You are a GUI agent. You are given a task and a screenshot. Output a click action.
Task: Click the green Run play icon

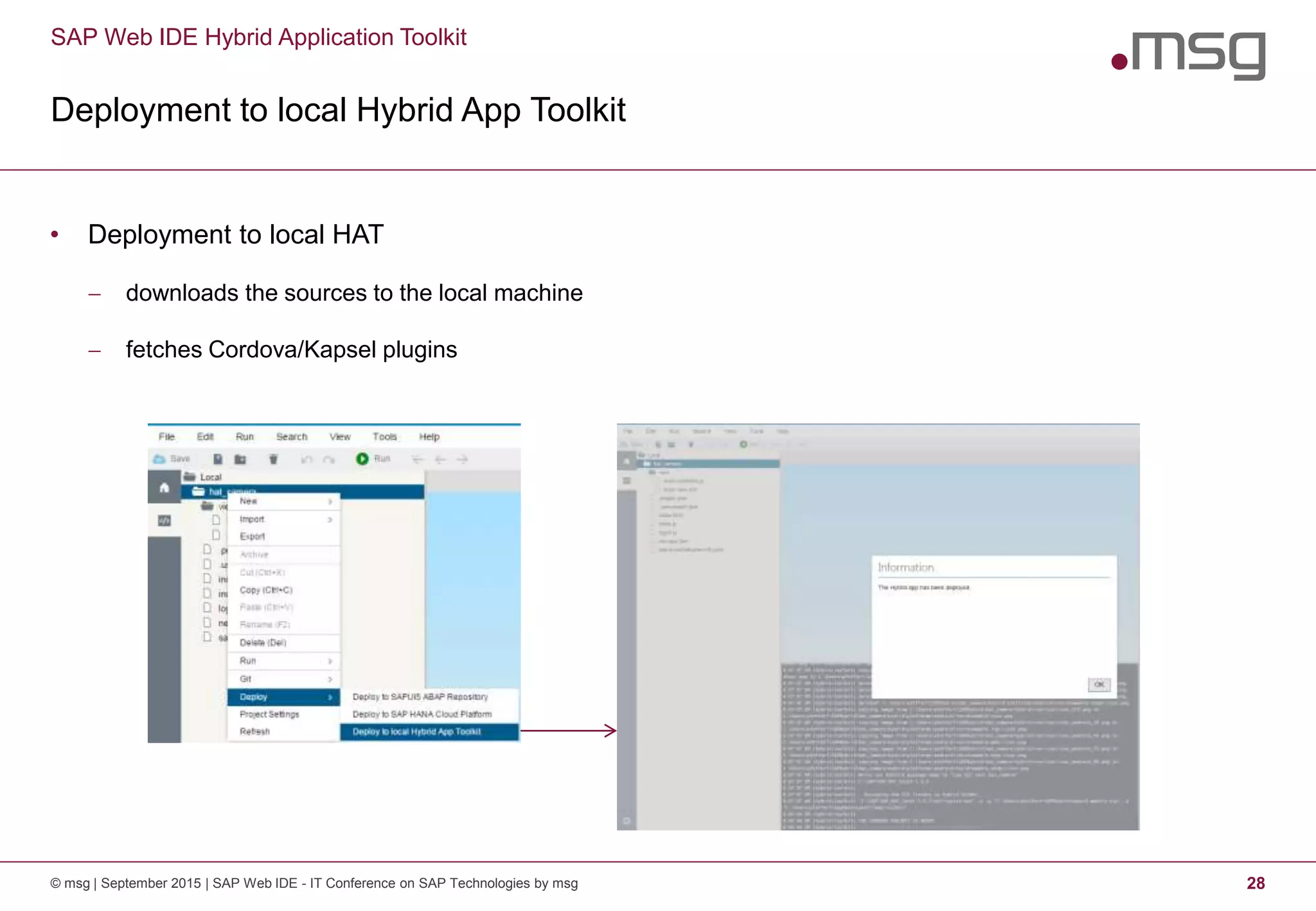tap(362, 459)
